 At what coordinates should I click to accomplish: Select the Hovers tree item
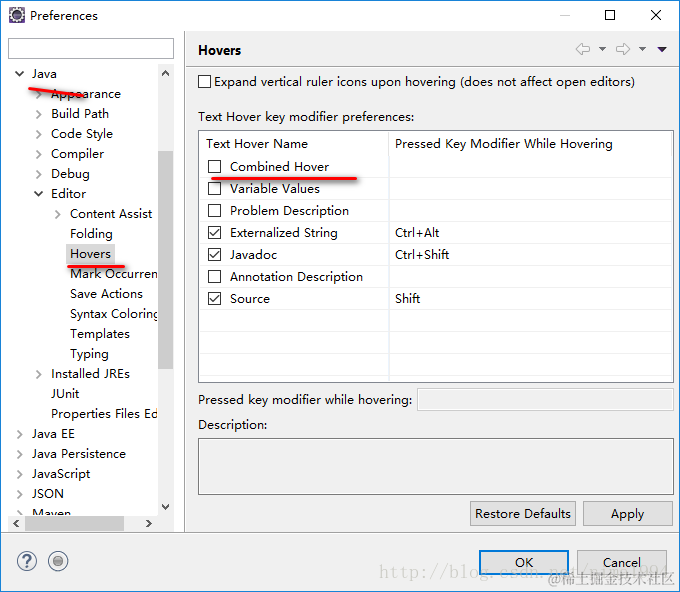click(x=90, y=254)
